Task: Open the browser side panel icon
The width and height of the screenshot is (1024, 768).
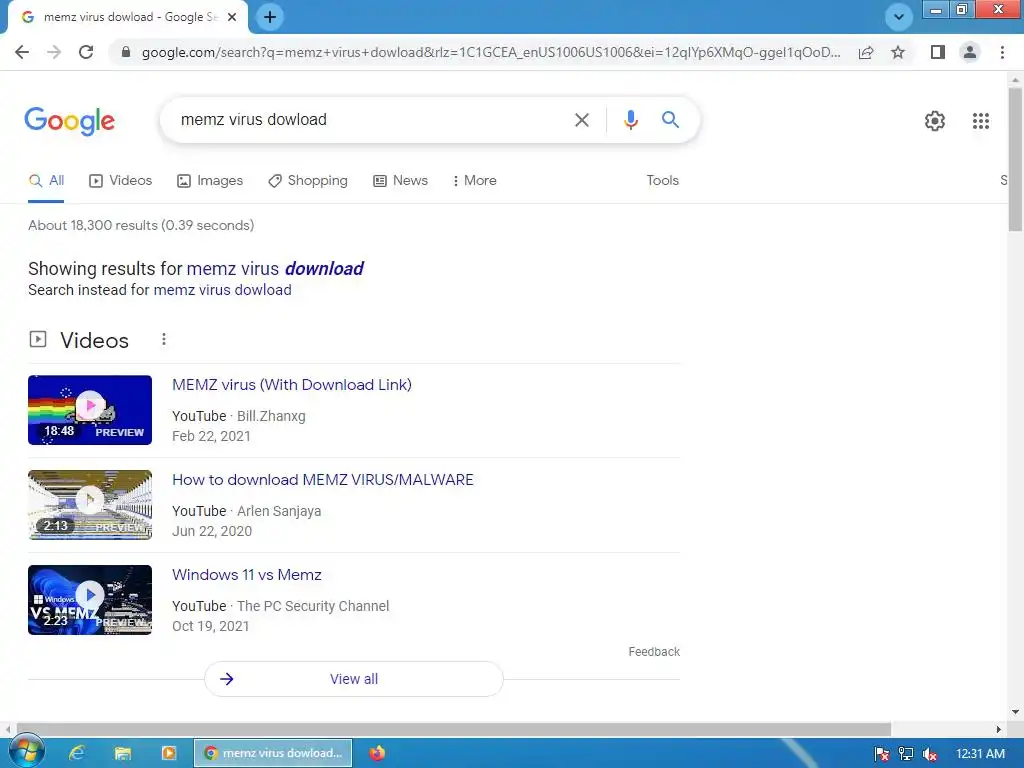Action: click(938, 52)
